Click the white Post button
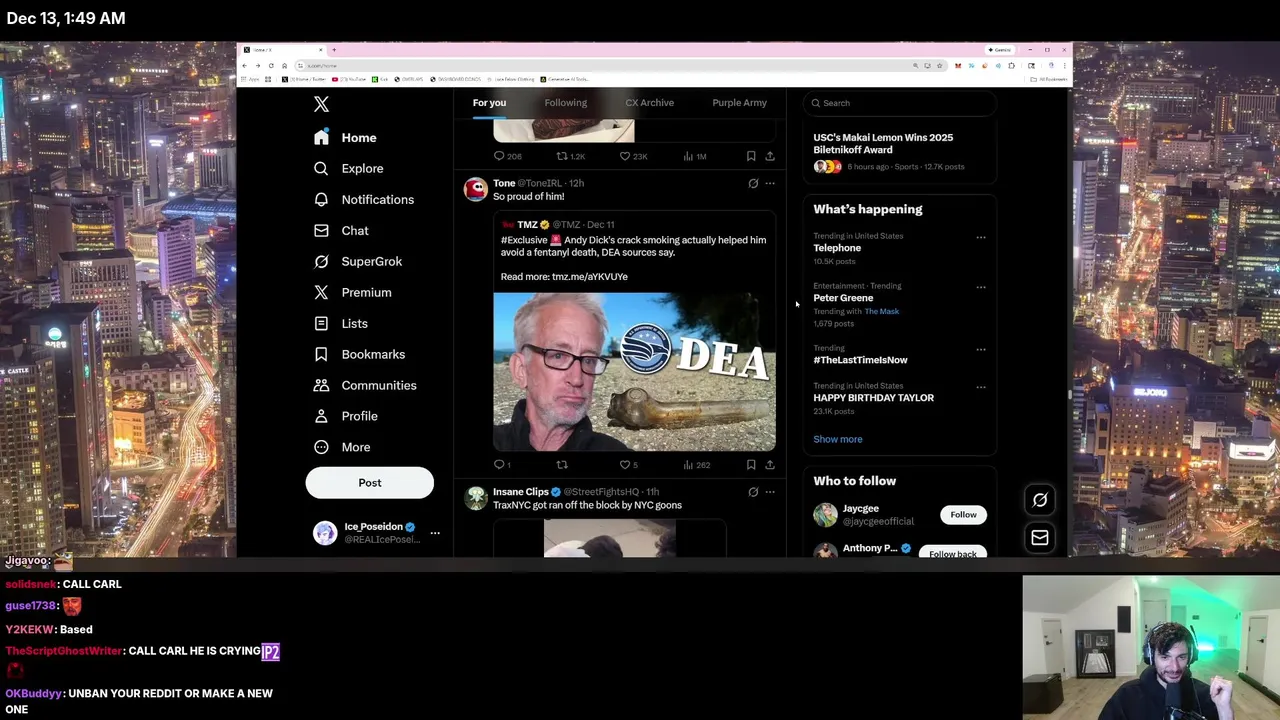This screenshot has width=1280, height=720. click(370, 483)
